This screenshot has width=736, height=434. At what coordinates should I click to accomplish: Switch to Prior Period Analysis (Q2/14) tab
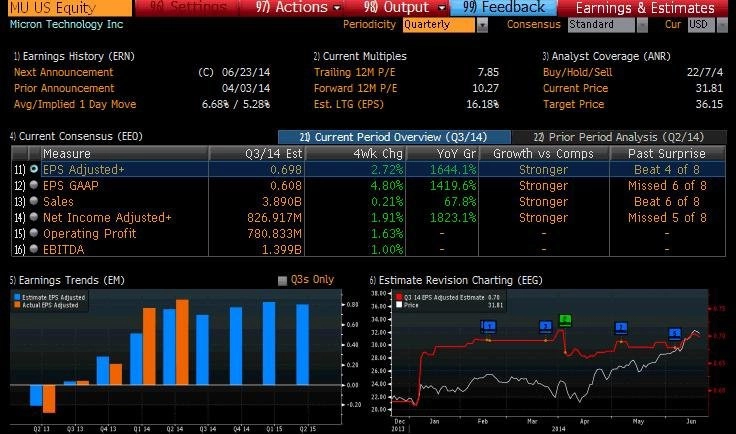[619, 137]
